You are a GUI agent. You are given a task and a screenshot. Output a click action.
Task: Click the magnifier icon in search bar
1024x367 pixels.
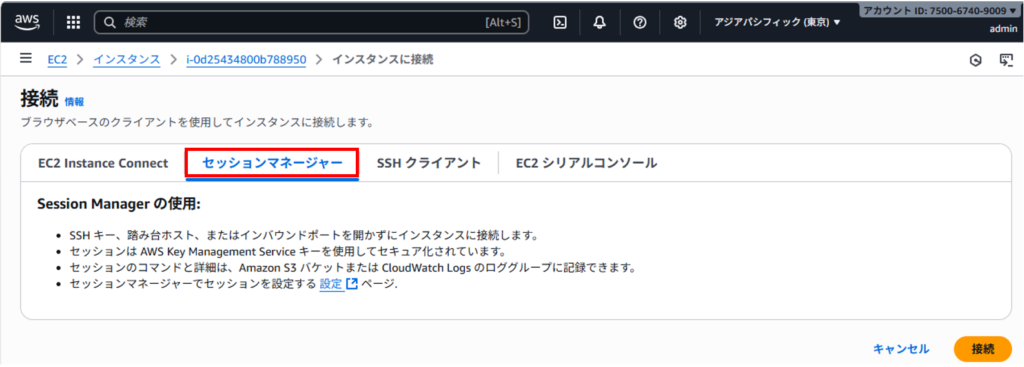coord(110,22)
